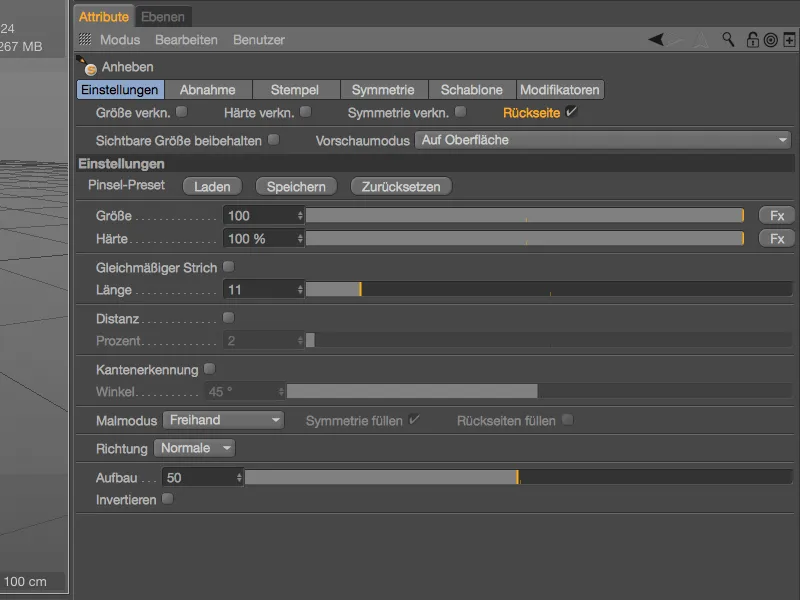
Task: Open the Malmodus Freihand dropdown
Action: point(223,420)
